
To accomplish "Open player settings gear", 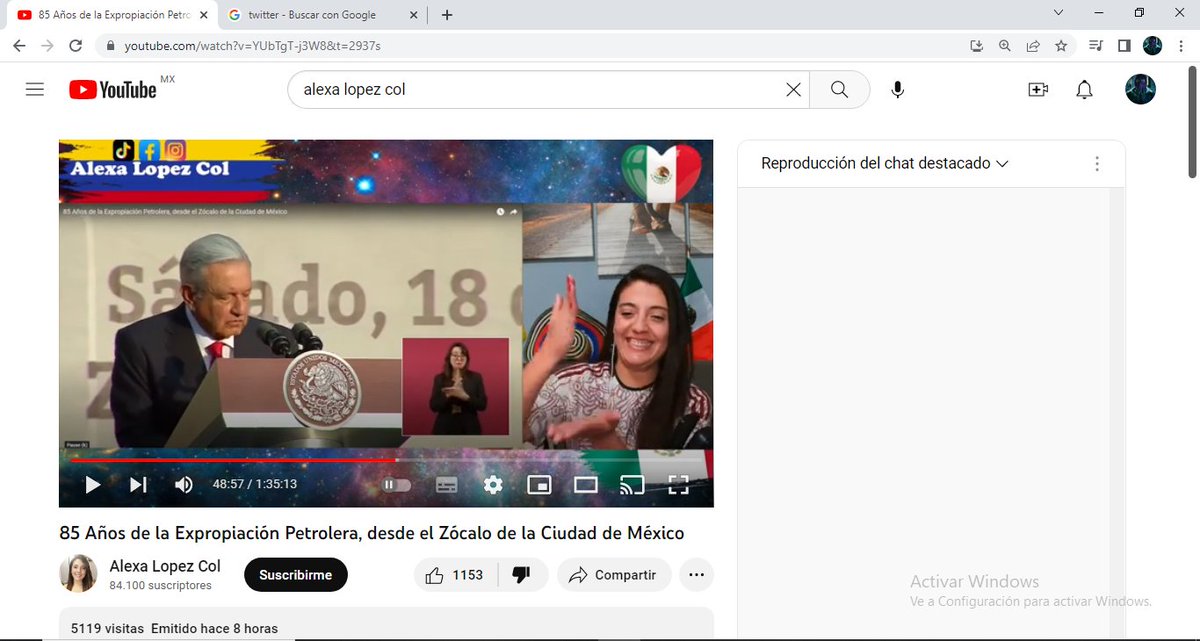I will pyautogui.click(x=493, y=485).
